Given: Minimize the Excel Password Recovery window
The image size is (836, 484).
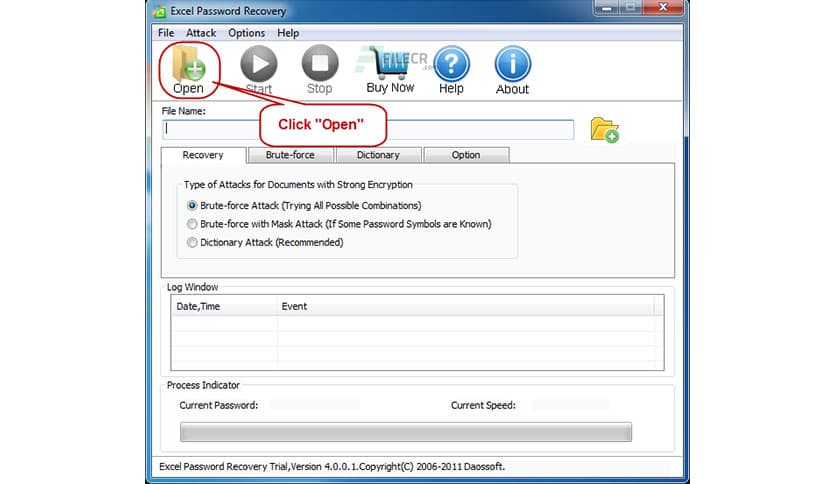Looking at the screenshot, I should tap(607, 8).
